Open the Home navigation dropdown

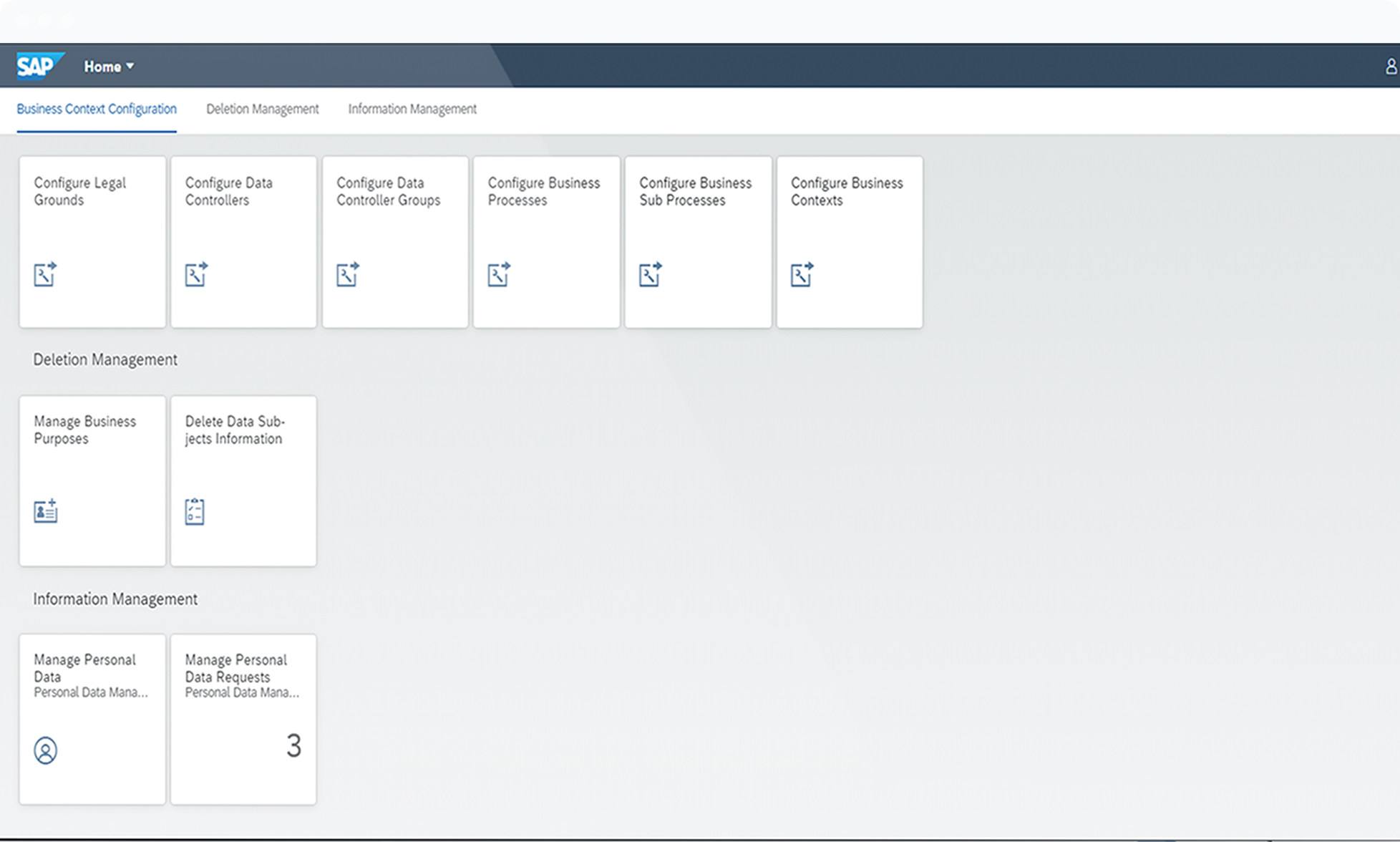point(108,66)
